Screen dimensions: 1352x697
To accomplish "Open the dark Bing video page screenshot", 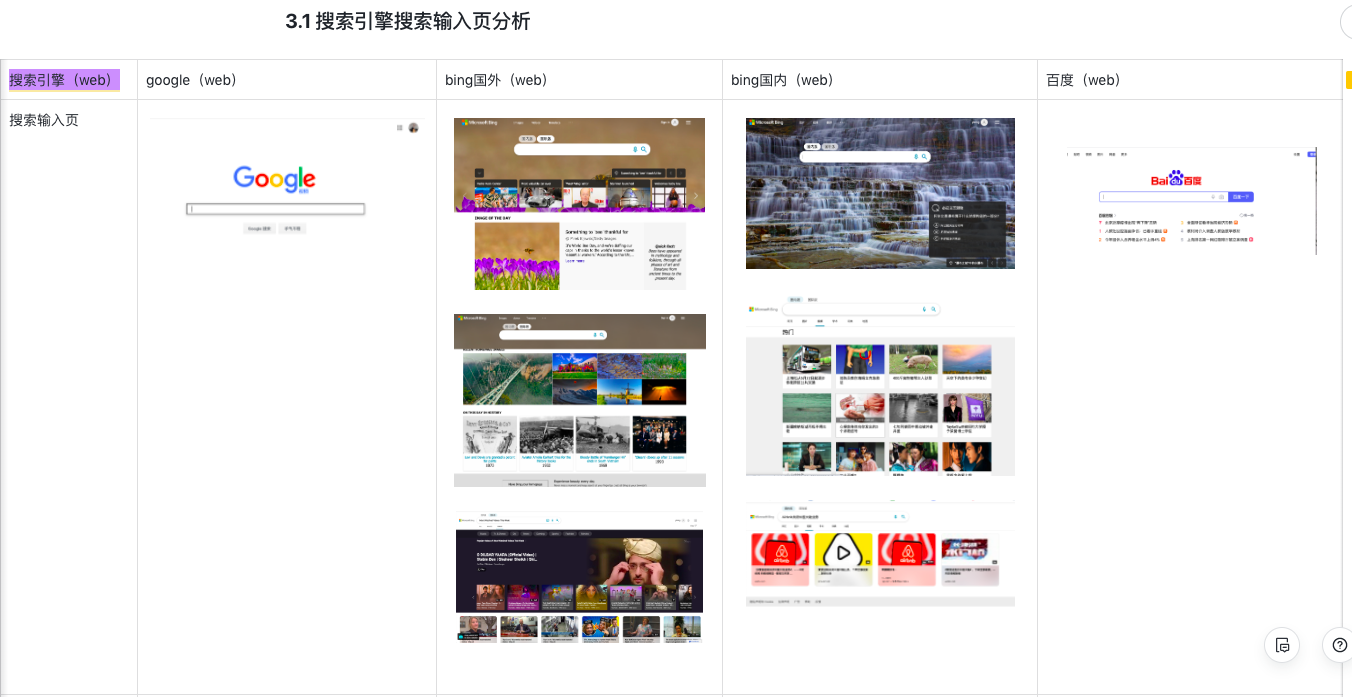I will point(579,577).
